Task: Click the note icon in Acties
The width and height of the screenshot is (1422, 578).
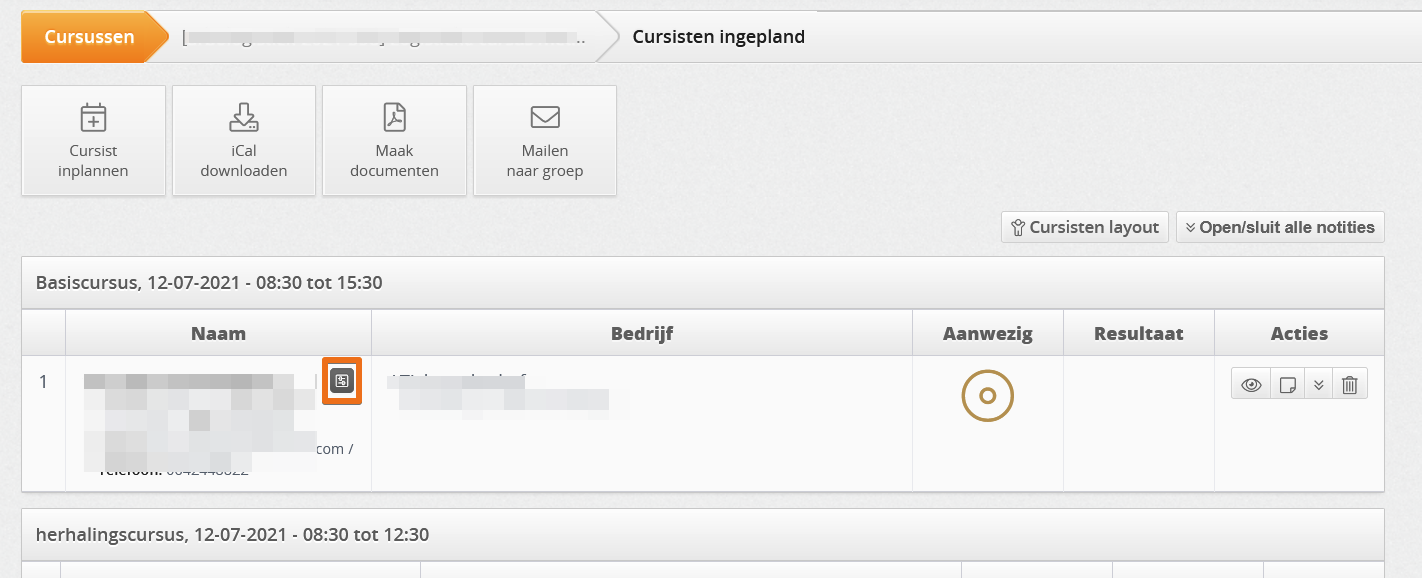Action: point(1288,385)
